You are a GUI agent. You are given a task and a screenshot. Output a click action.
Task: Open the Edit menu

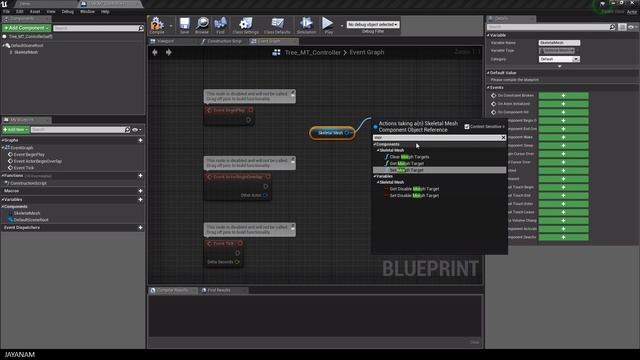pyautogui.click(x=20, y=12)
